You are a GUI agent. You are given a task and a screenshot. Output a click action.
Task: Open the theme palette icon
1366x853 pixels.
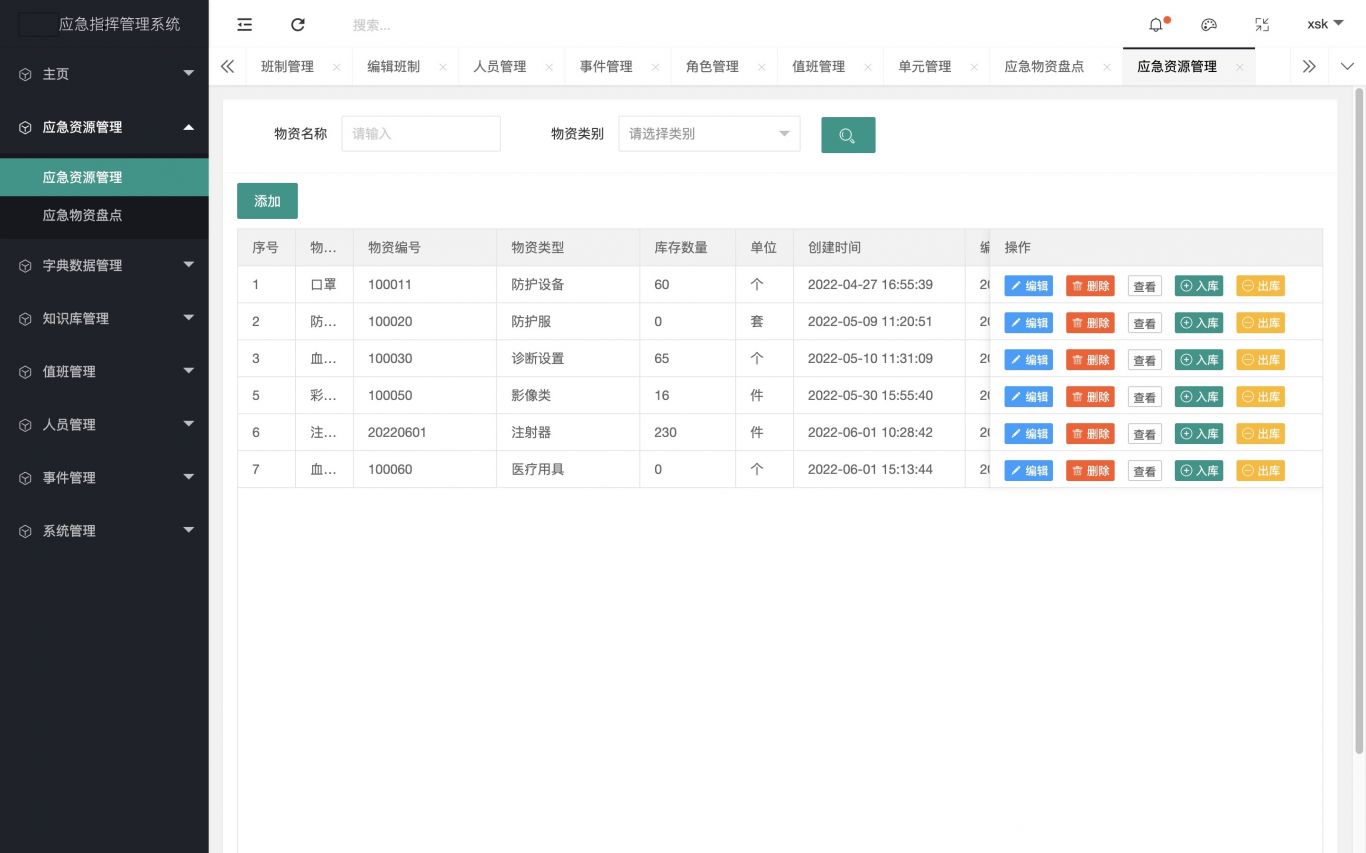coord(1209,25)
